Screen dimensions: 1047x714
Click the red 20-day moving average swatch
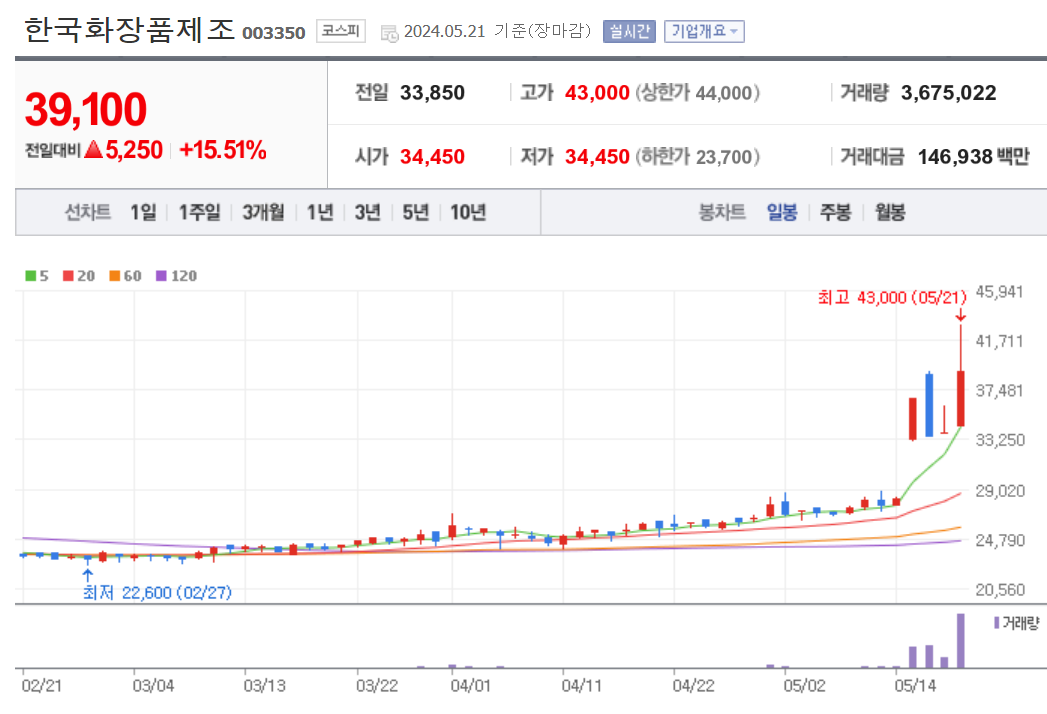(68, 276)
